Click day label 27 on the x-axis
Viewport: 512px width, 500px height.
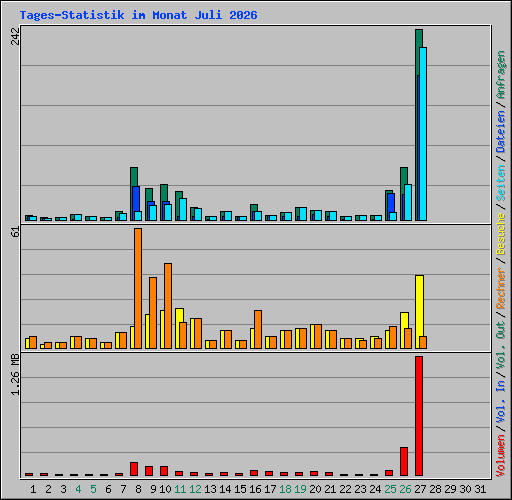420,489
